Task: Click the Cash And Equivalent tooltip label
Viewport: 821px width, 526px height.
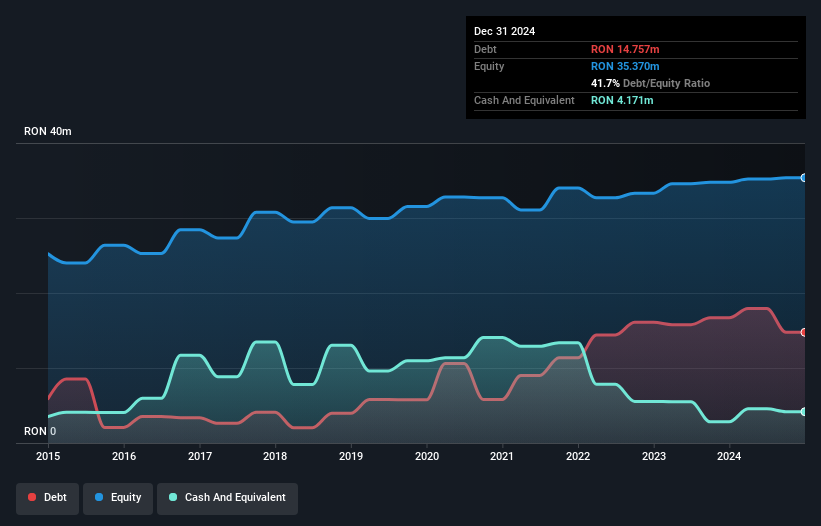Action: [x=524, y=100]
